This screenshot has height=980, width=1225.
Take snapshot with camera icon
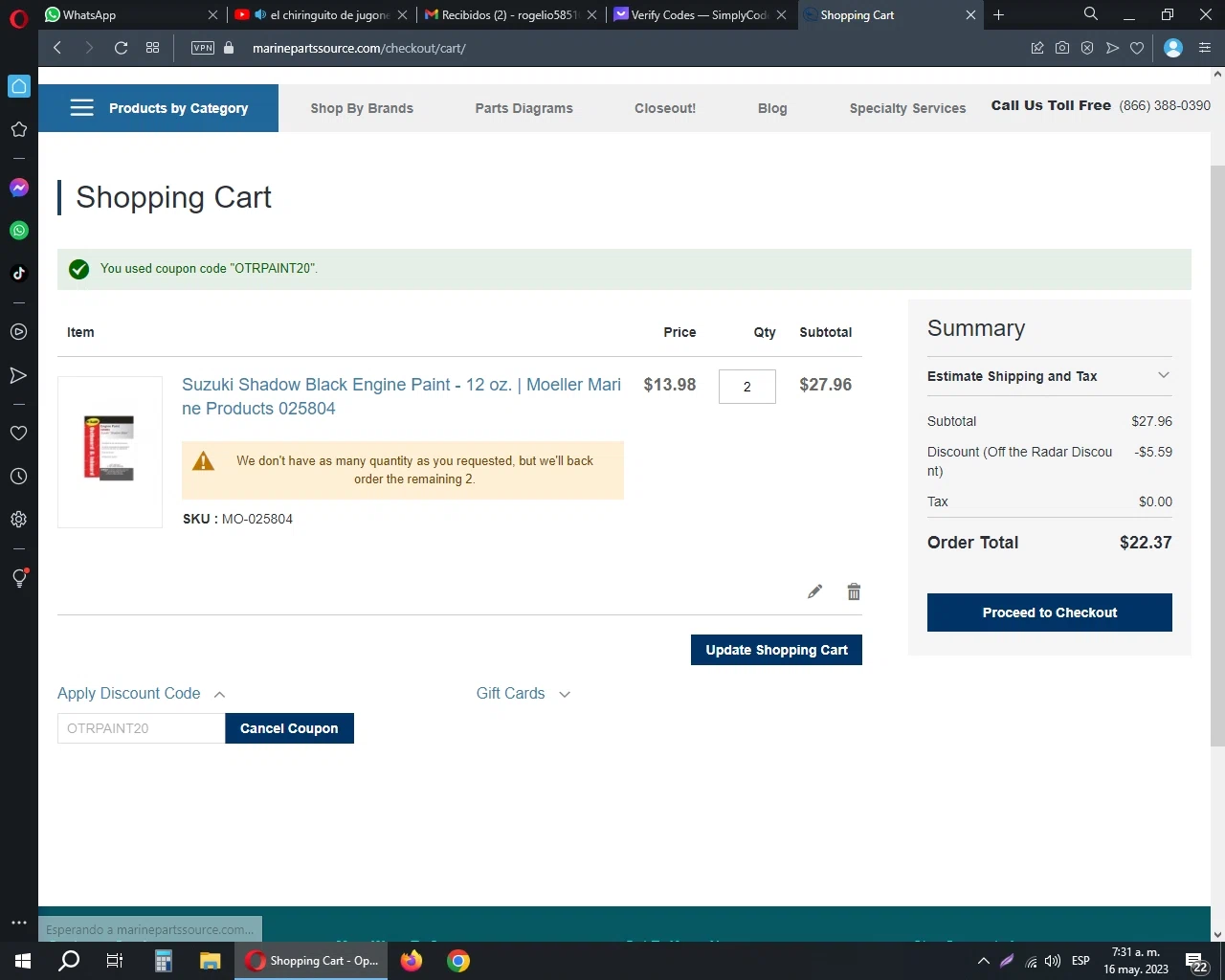coord(1062,48)
